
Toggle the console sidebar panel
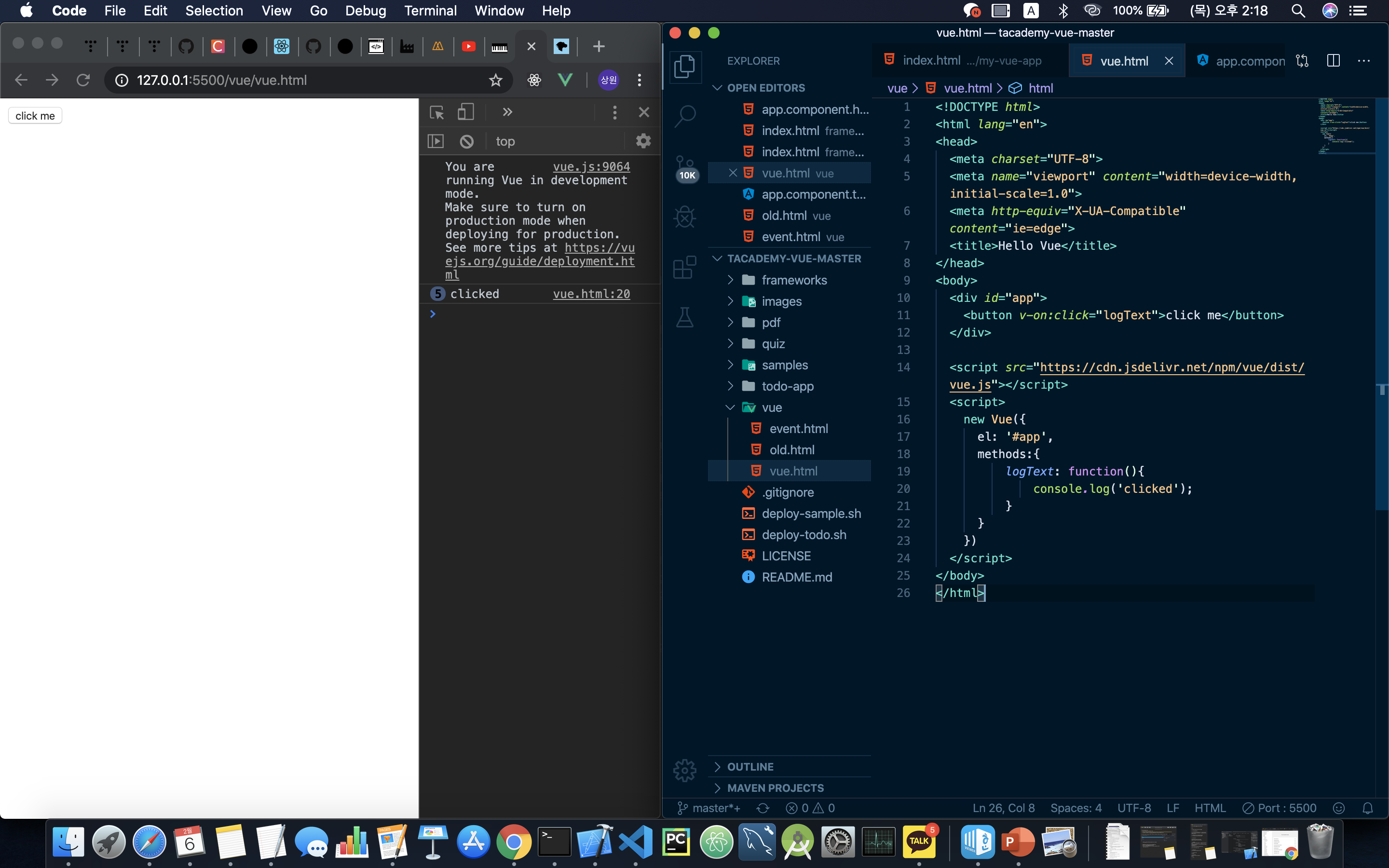point(436,141)
